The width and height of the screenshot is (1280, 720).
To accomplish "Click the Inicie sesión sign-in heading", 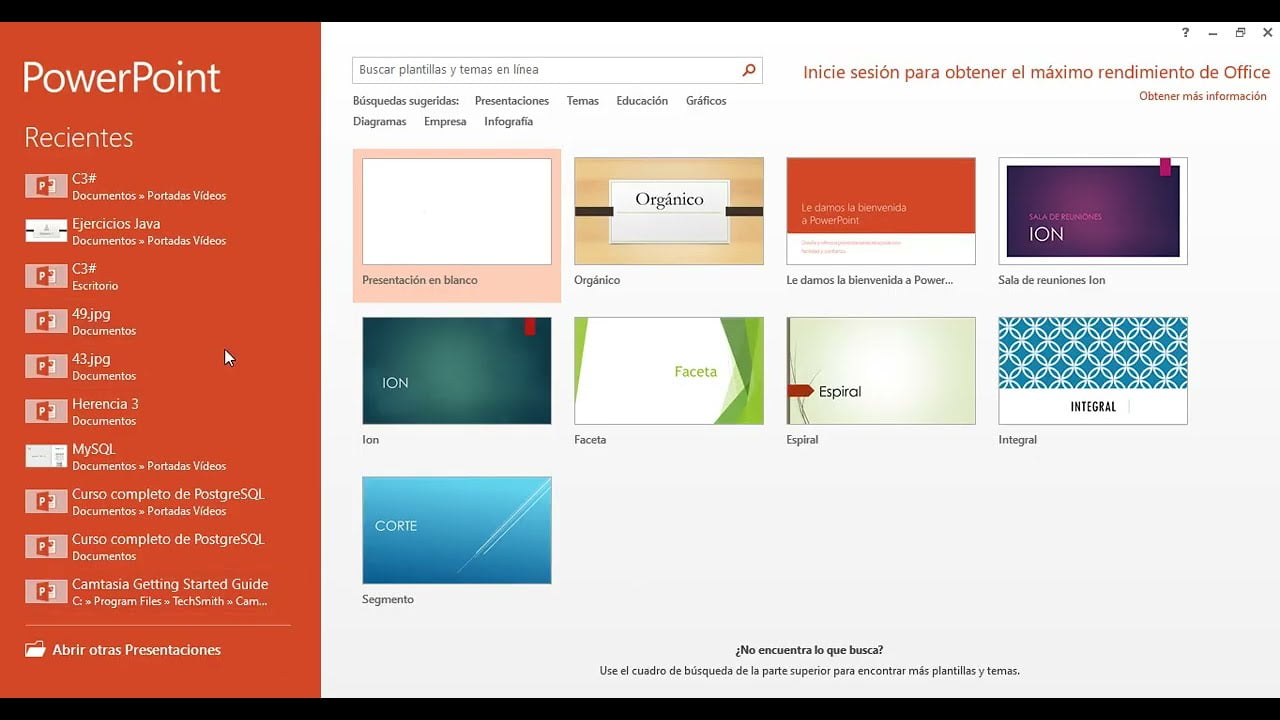I will (x=1037, y=73).
